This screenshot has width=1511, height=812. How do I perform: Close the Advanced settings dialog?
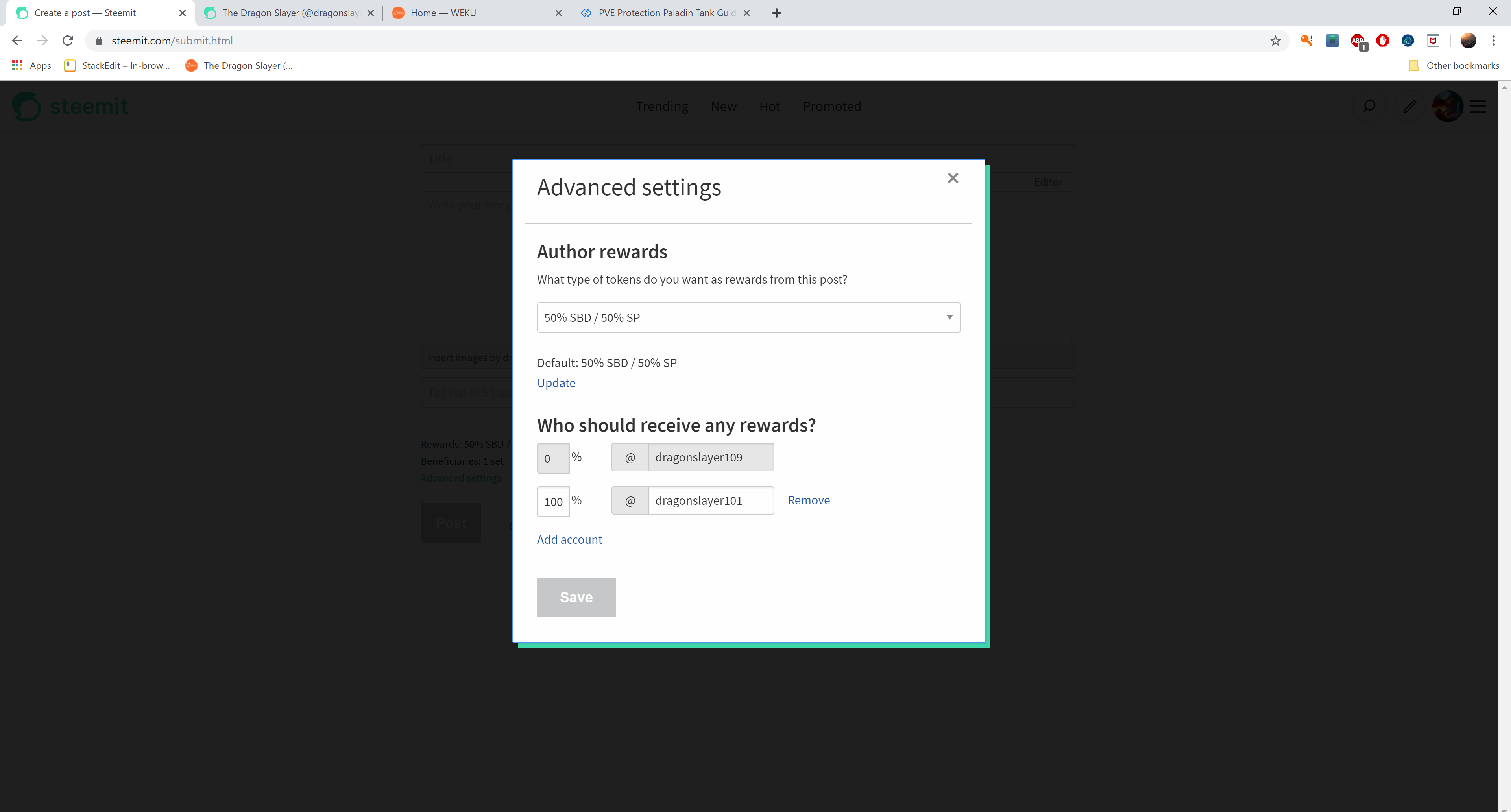point(953,178)
